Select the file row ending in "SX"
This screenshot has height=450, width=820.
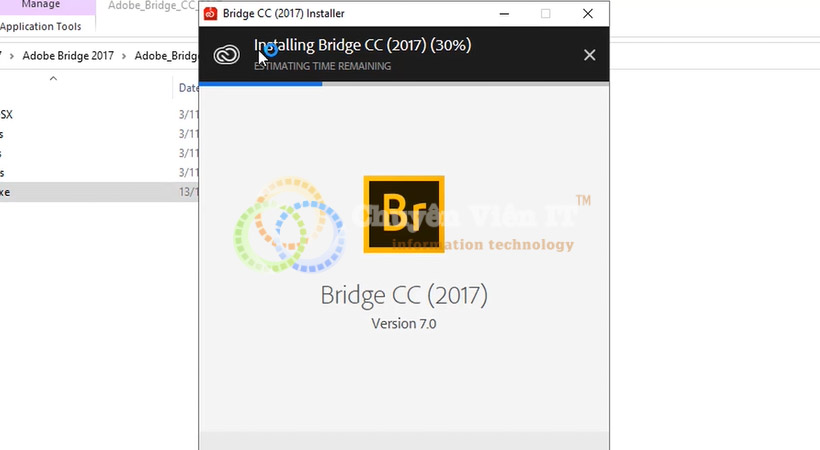click(99, 115)
